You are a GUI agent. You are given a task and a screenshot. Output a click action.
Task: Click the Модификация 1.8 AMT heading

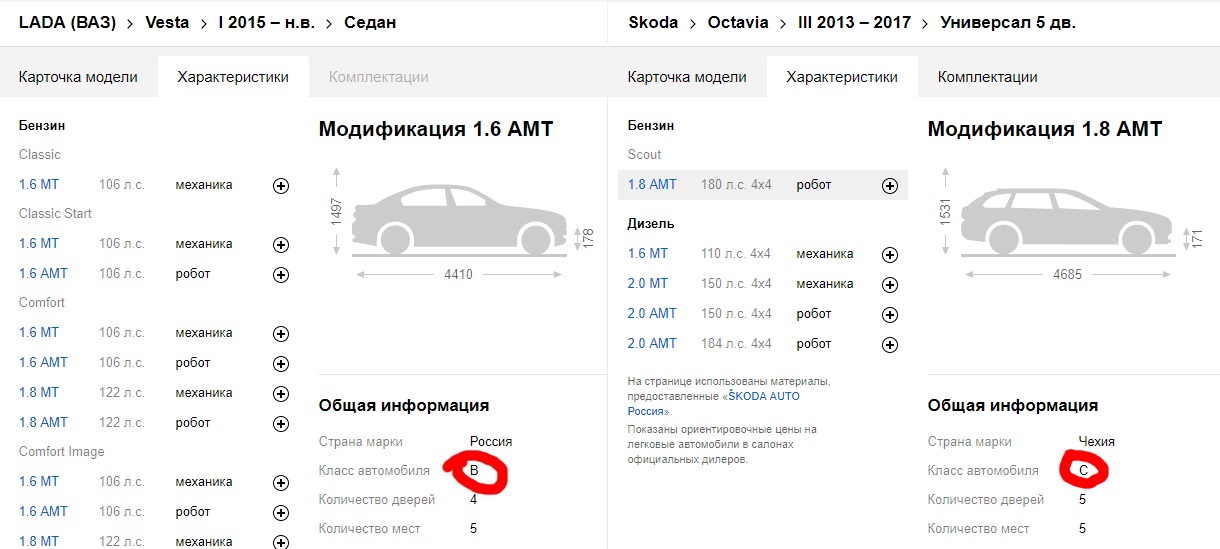coord(1045,129)
